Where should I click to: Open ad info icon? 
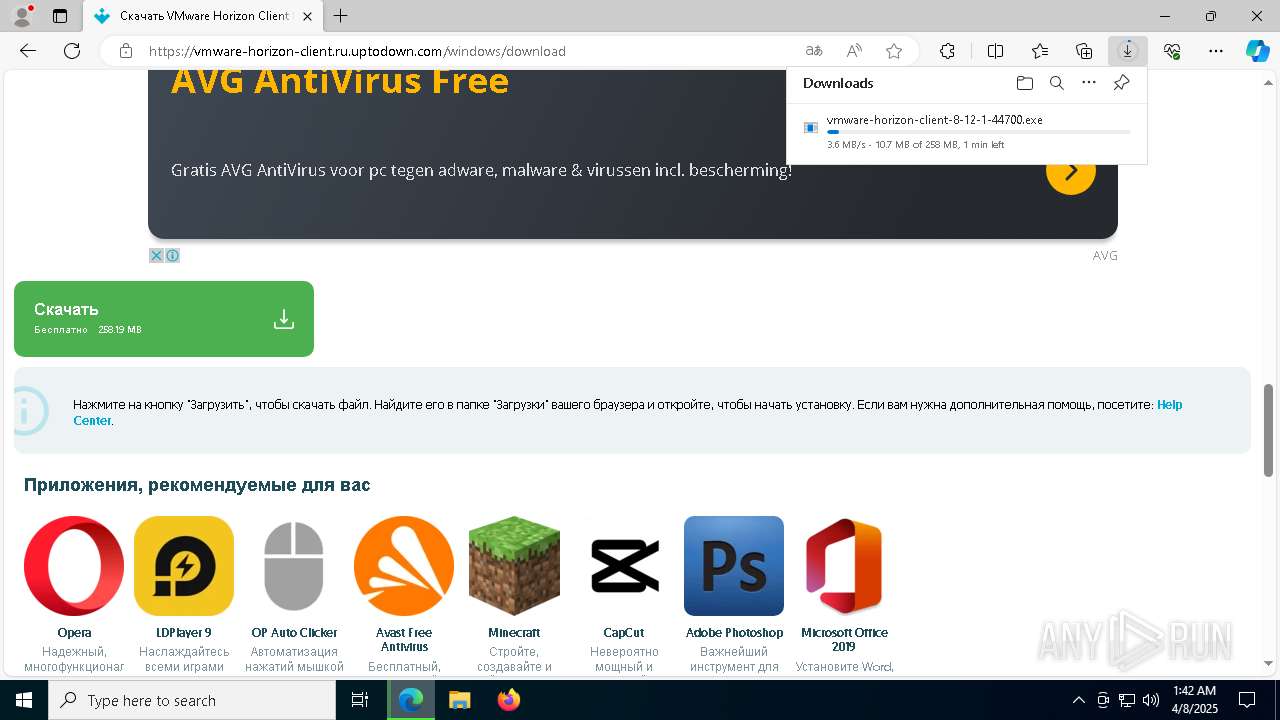[172, 256]
